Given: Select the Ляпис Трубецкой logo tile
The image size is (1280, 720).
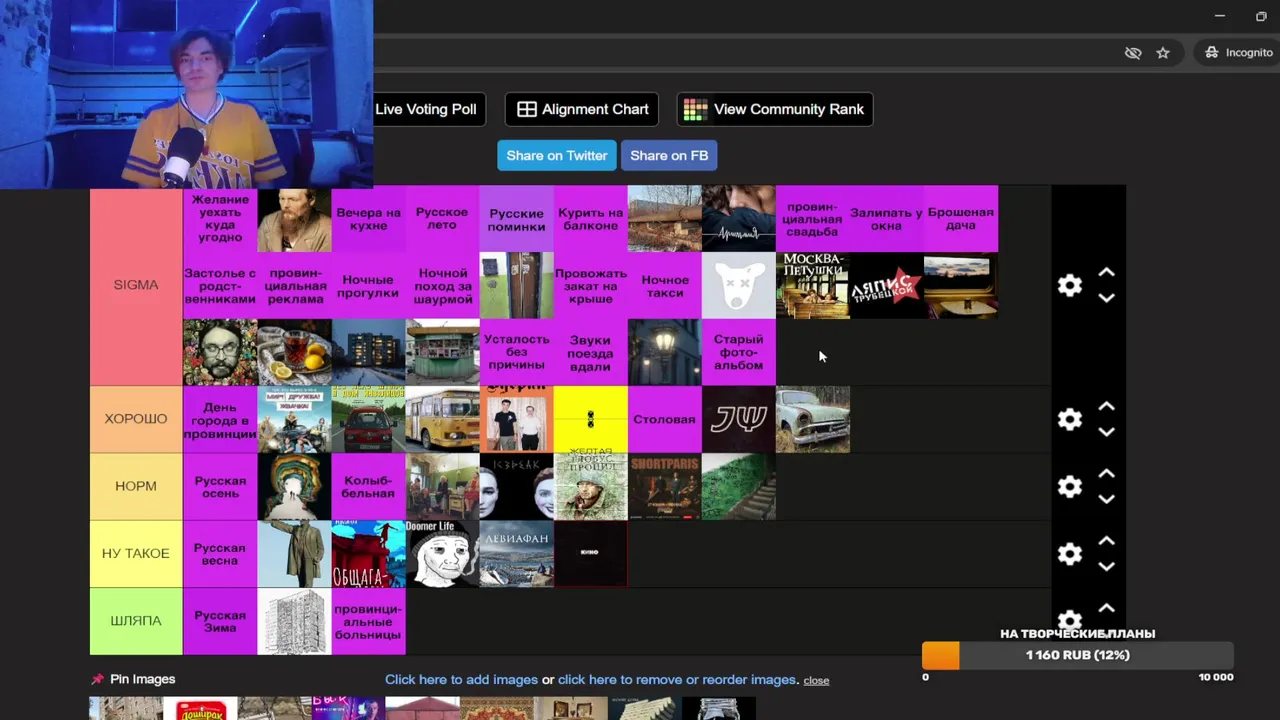Looking at the screenshot, I should [886, 285].
